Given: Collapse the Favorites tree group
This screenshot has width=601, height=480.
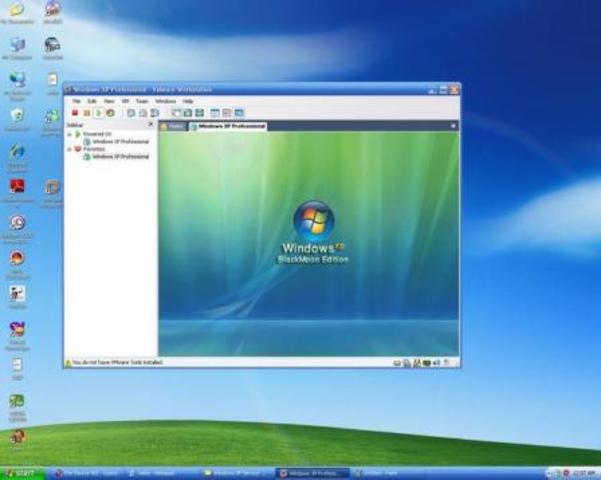Looking at the screenshot, I should coord(69,149).
